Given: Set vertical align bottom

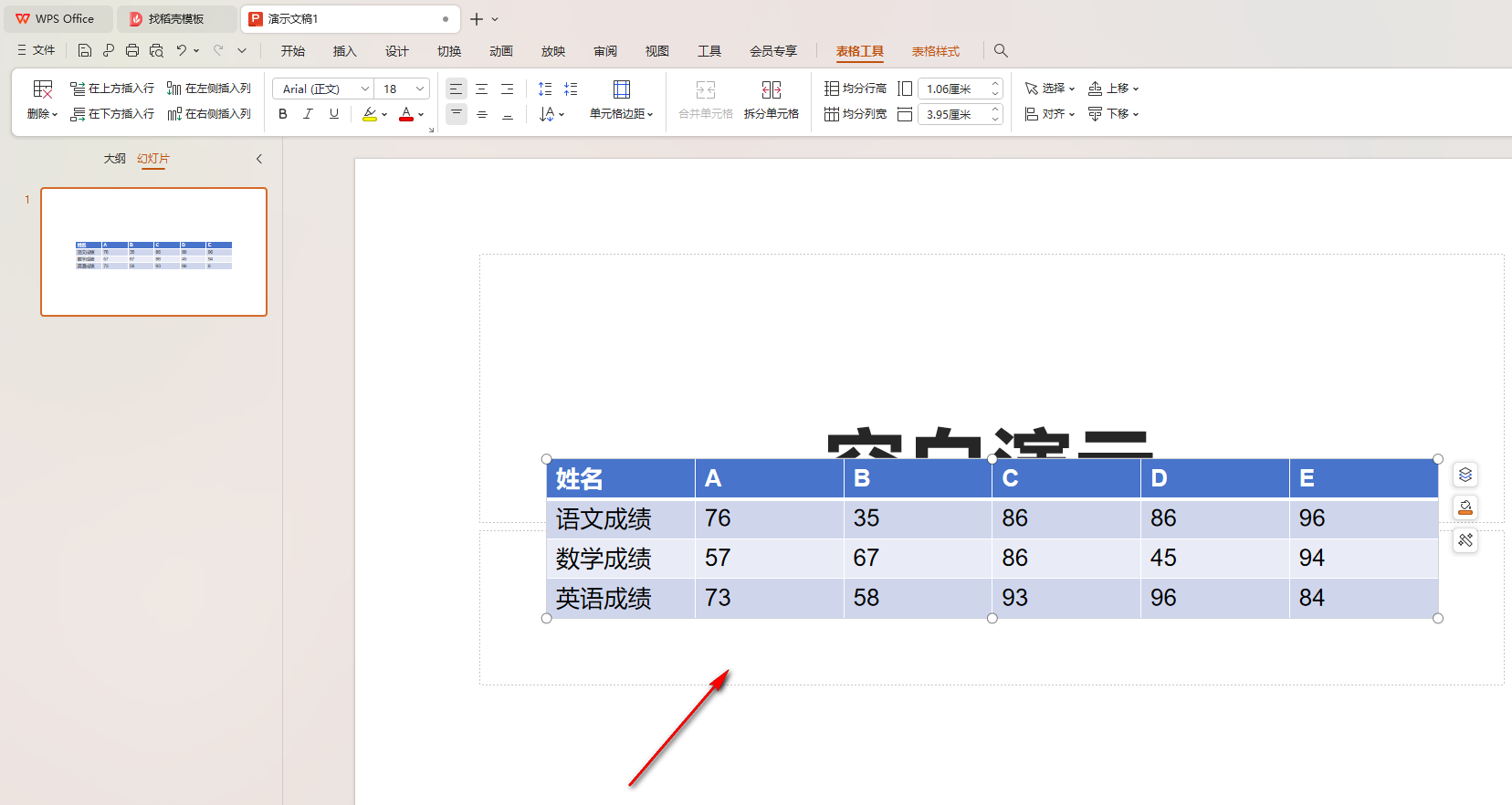Looking at the screenshot, I should (x=508, y=114).
